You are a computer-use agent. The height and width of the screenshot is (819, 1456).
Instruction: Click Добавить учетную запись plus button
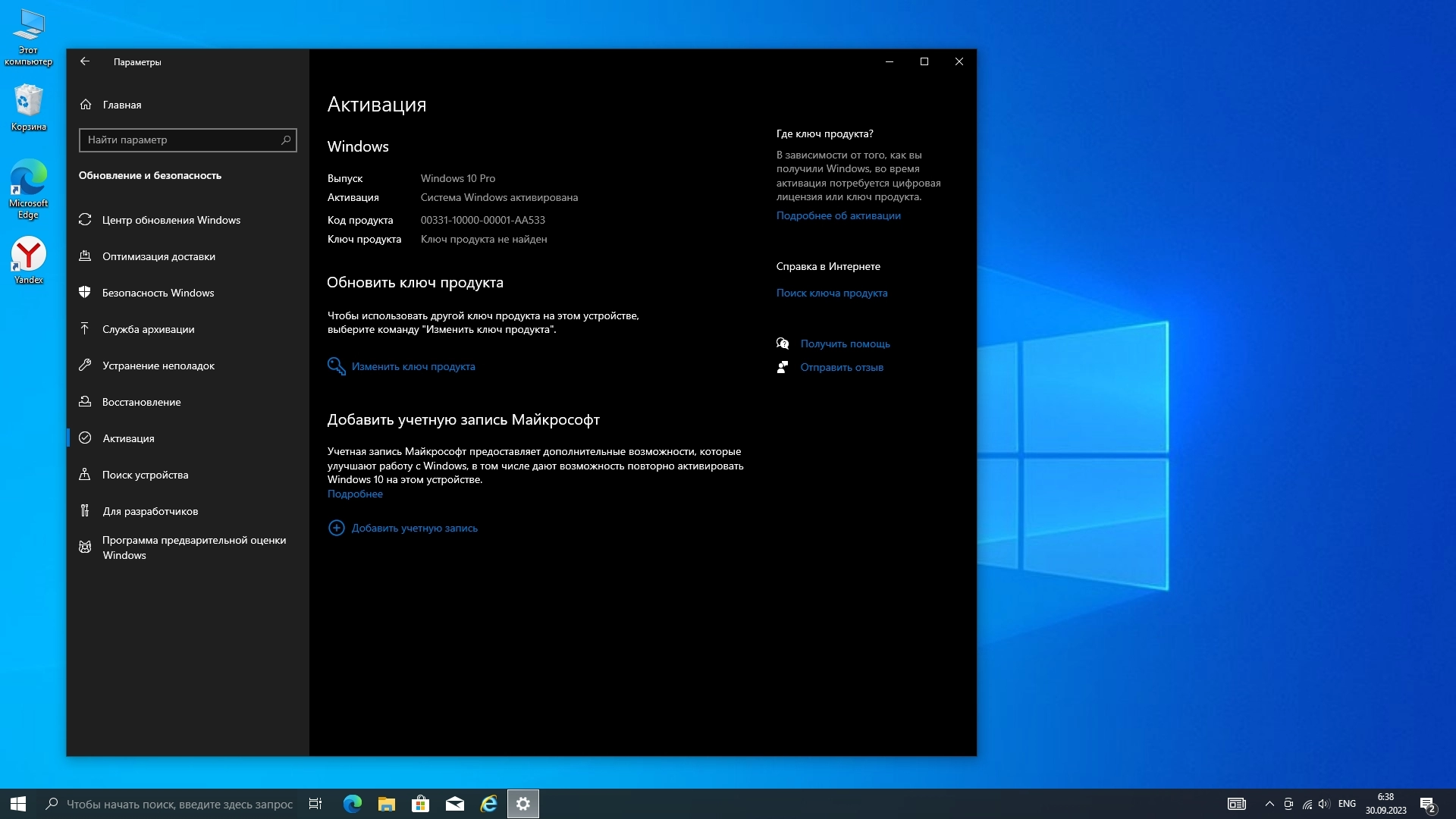tap(414, 528)
